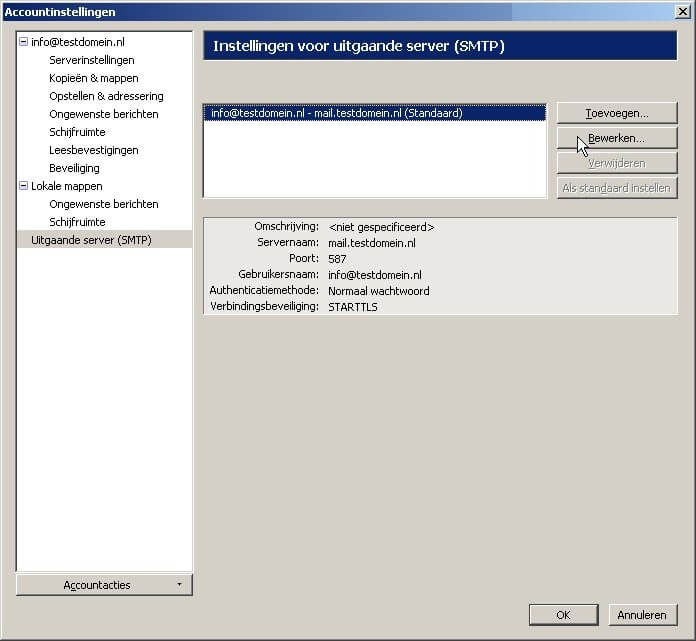This screenshot has height=641, width=696.
Task: Collapse the info@testdomein.nl account tree
Action: pos(24,42)
